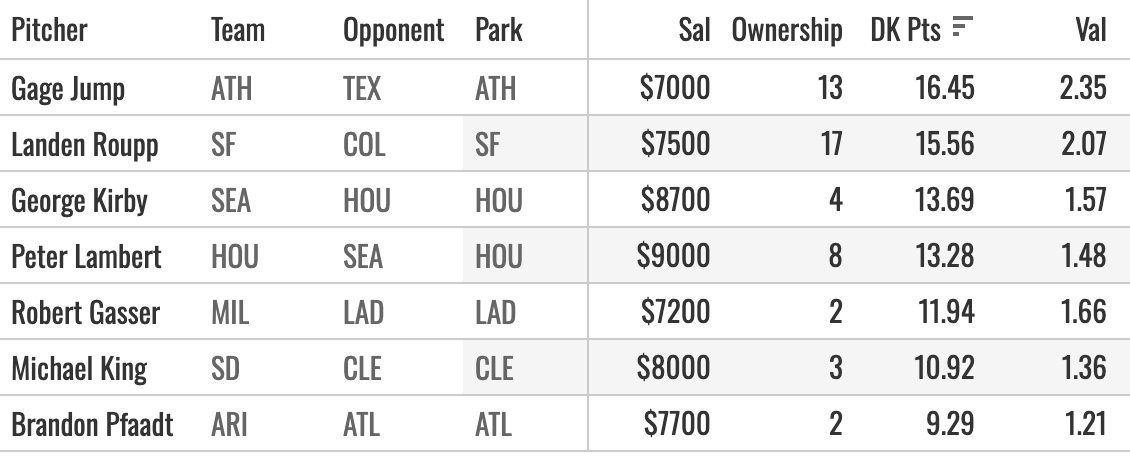The width and height of the screenshot is (1130, 460).
Task: Click the Park column header
Action: (499, 30)
